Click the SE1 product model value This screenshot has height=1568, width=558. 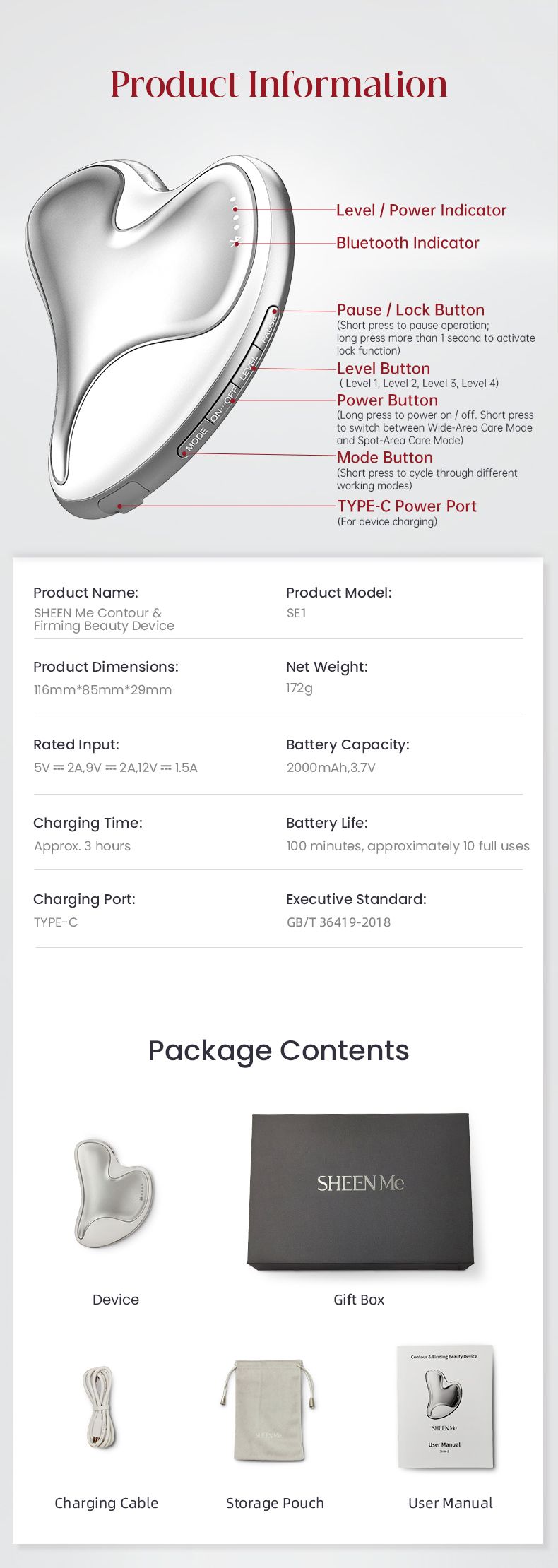pyautogui.click(x=297, y=613)
